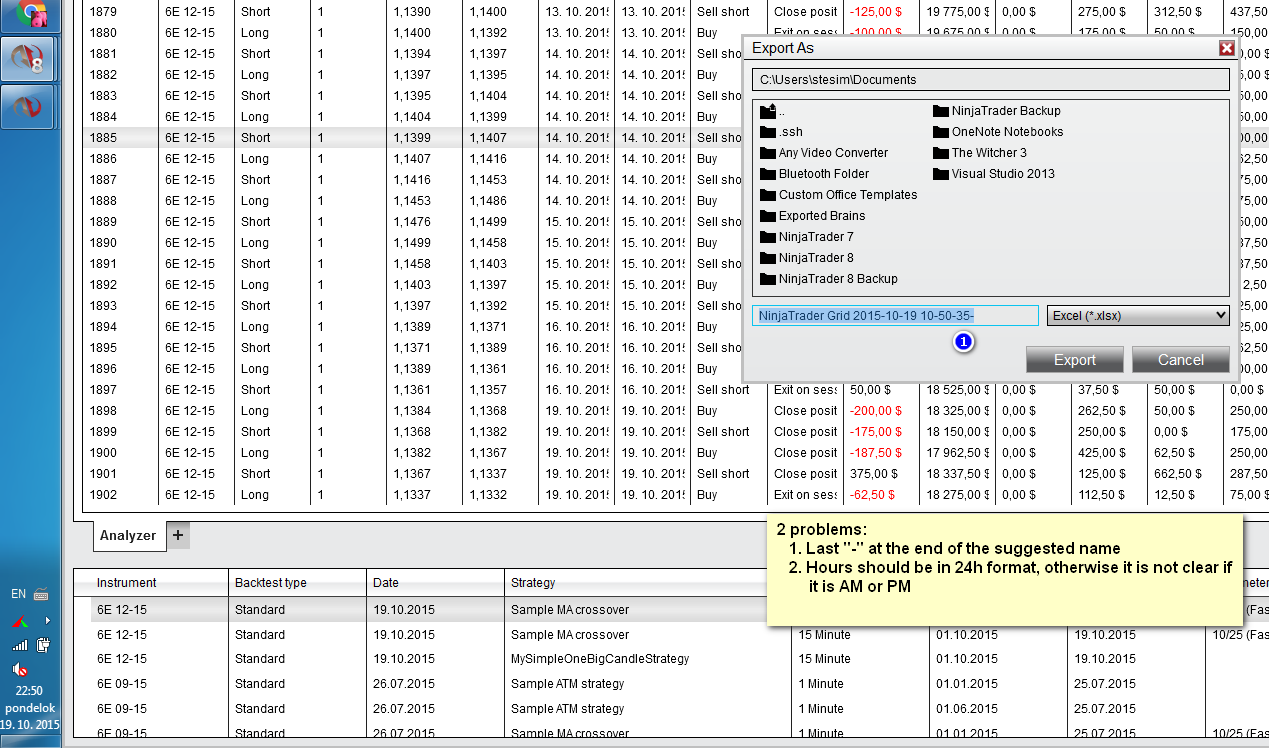Image resolution: width=1269 pixels, height=748 pixels.
Task: Open the NinjaTrader 7 folder
Action: point(807,237)
